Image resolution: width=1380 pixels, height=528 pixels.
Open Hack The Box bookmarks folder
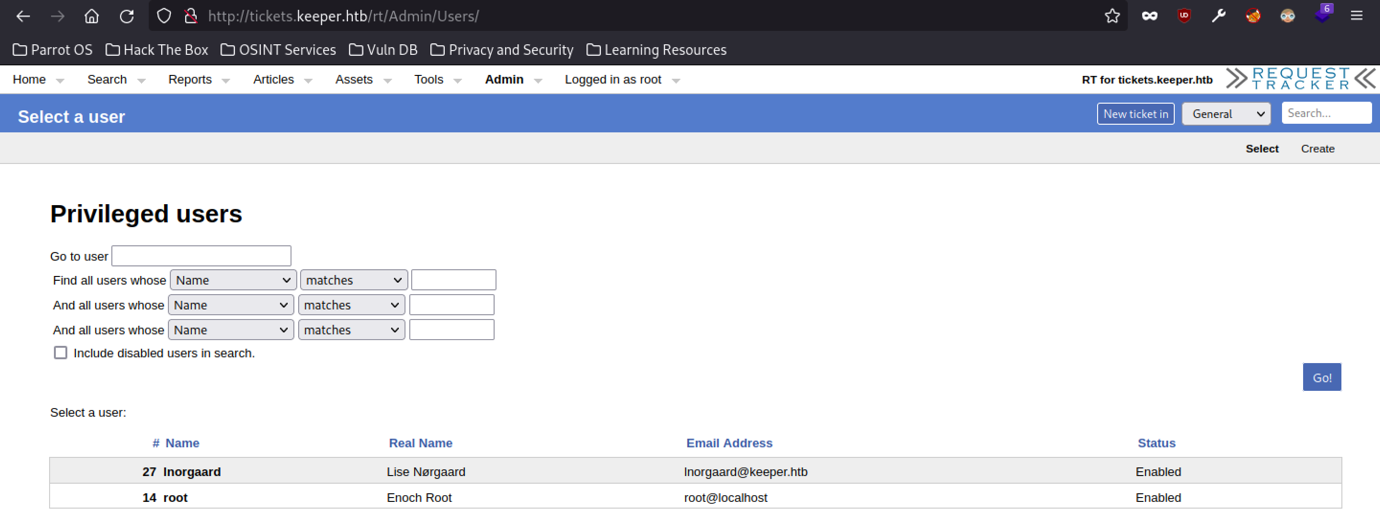click(157, 49)
